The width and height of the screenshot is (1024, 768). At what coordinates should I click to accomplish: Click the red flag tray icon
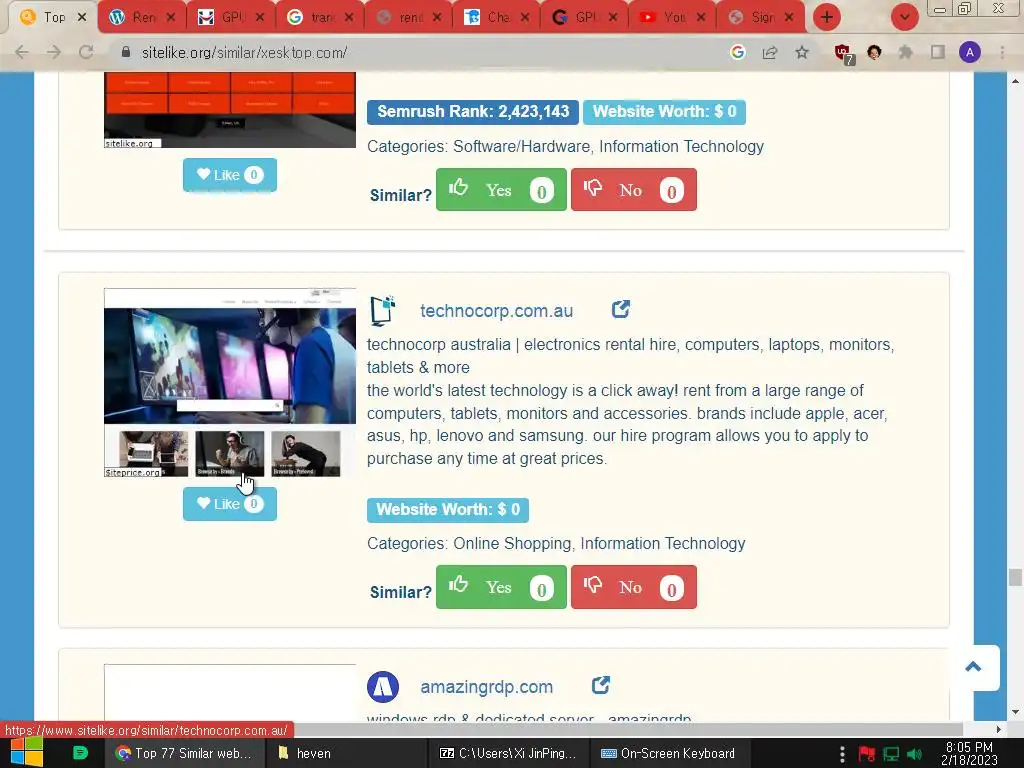click(x=867, y=754)
